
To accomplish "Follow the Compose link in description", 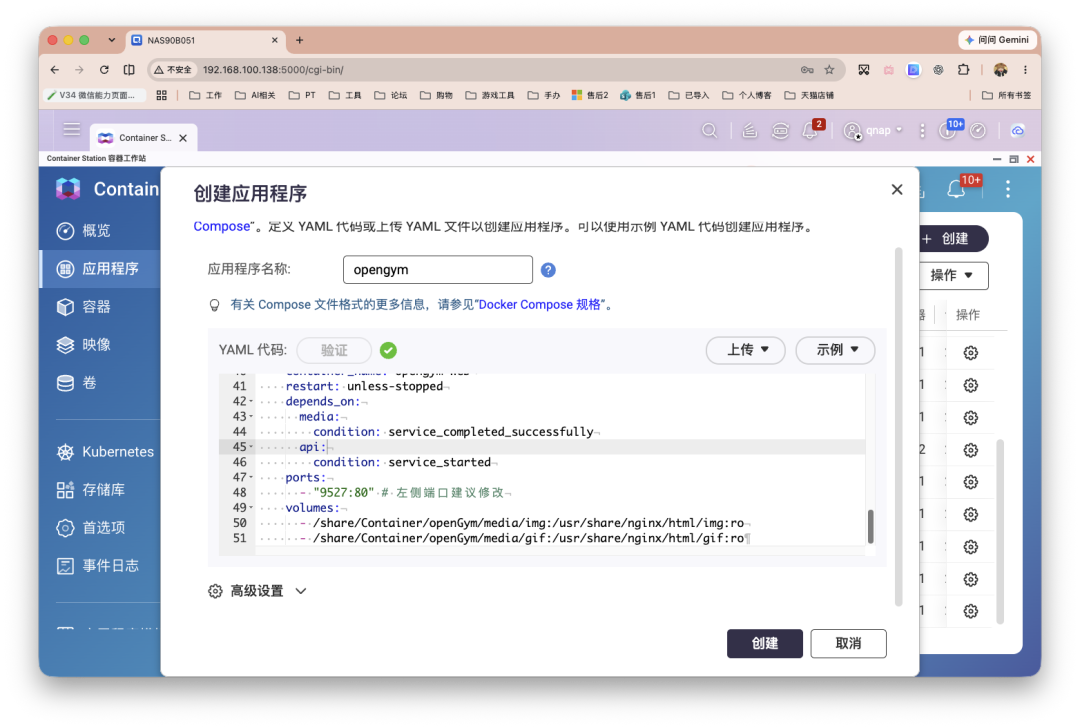I will (221, 227).
